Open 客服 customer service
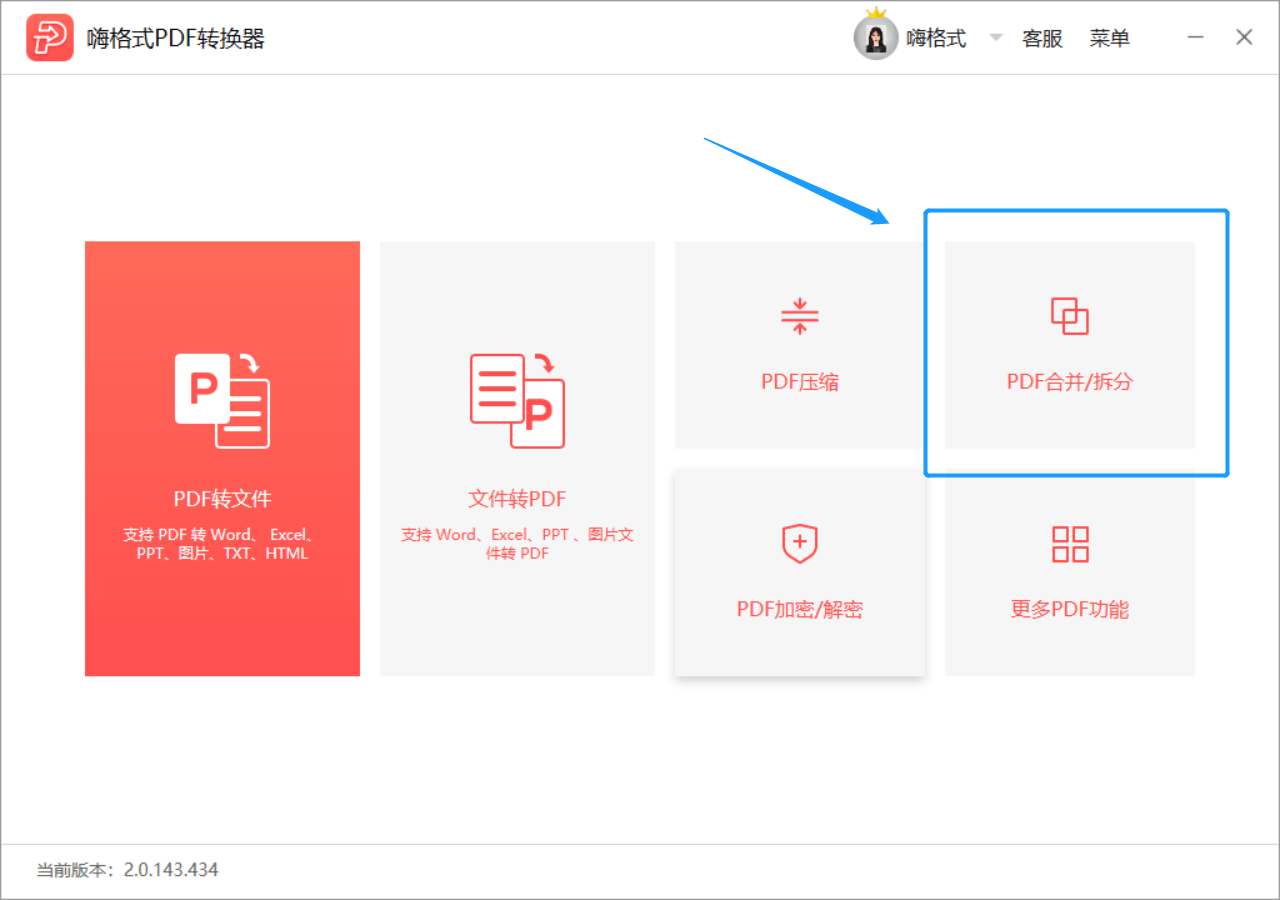The image size is (1280, 900). 1042,38
